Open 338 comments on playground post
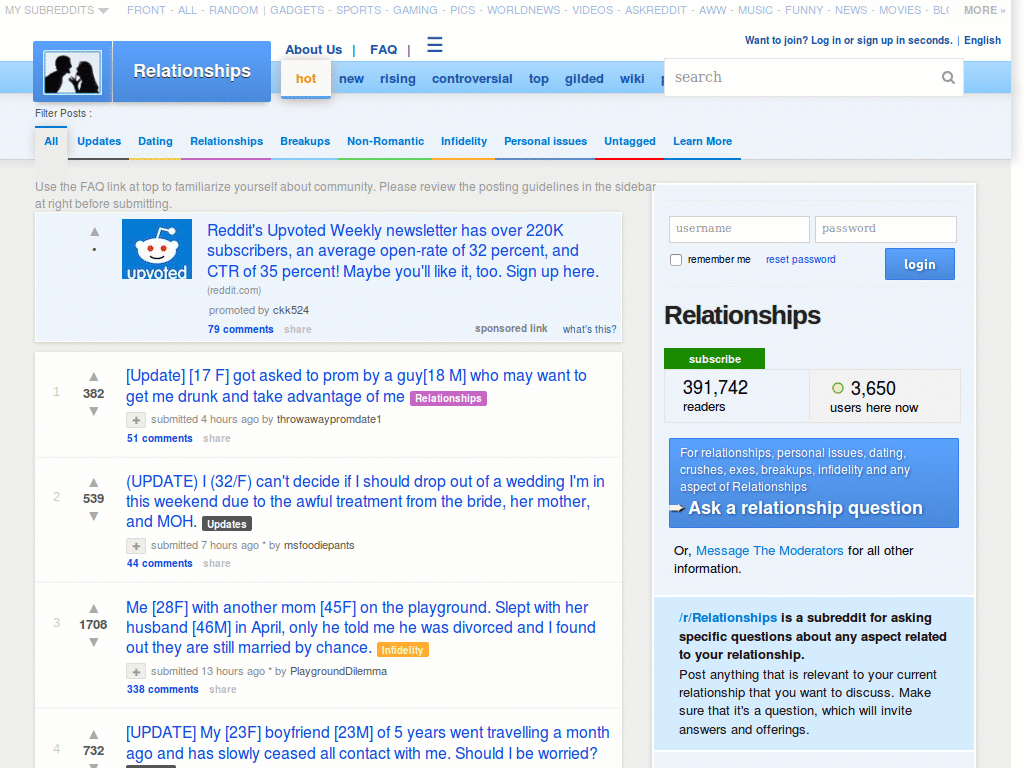 pos(163,690)
